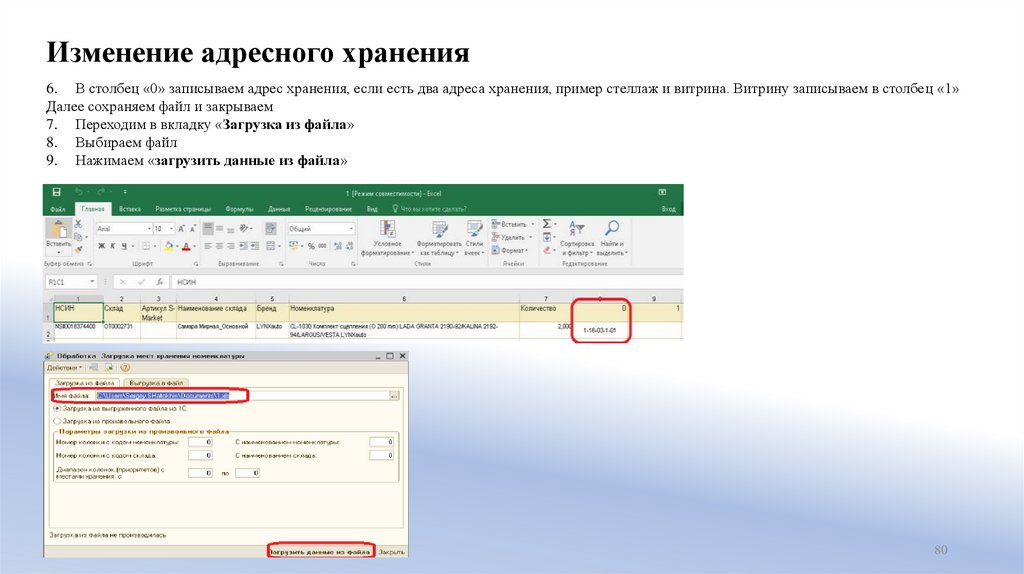Click the font color 'A' swatch
The image size is (1024, 574).
pos(186,246)
